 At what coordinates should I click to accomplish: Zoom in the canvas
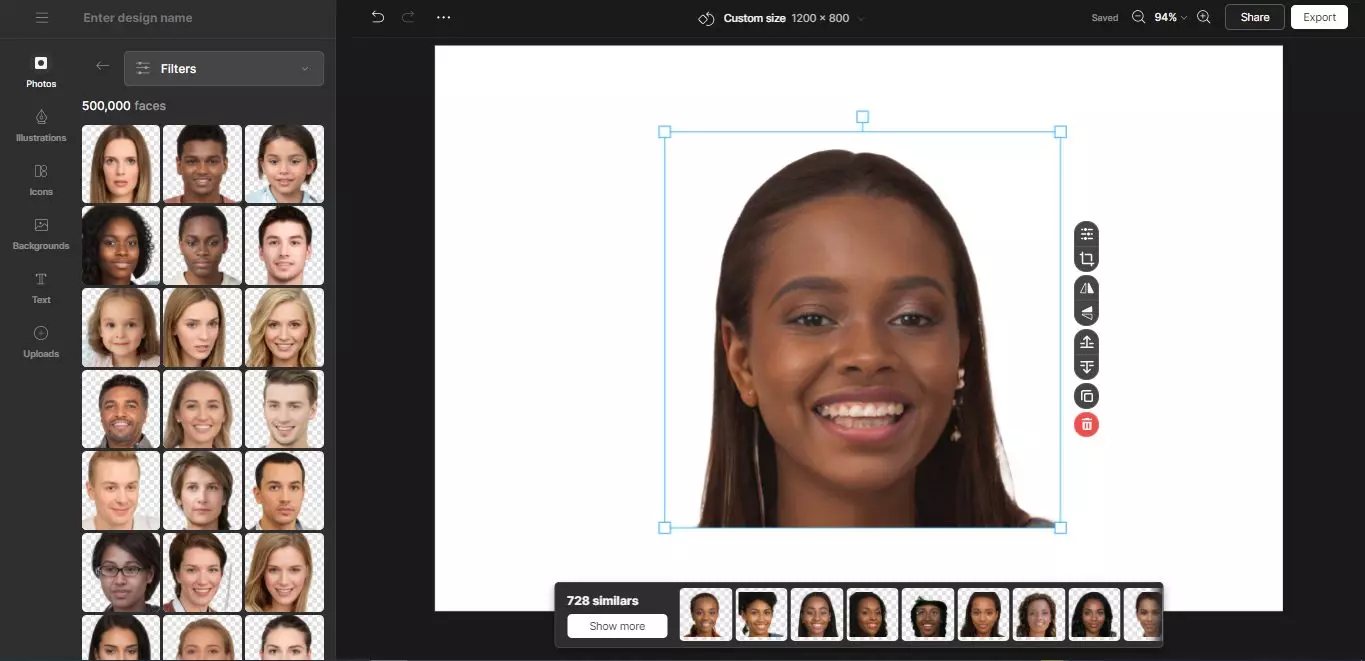click(x=1204, y=17)
